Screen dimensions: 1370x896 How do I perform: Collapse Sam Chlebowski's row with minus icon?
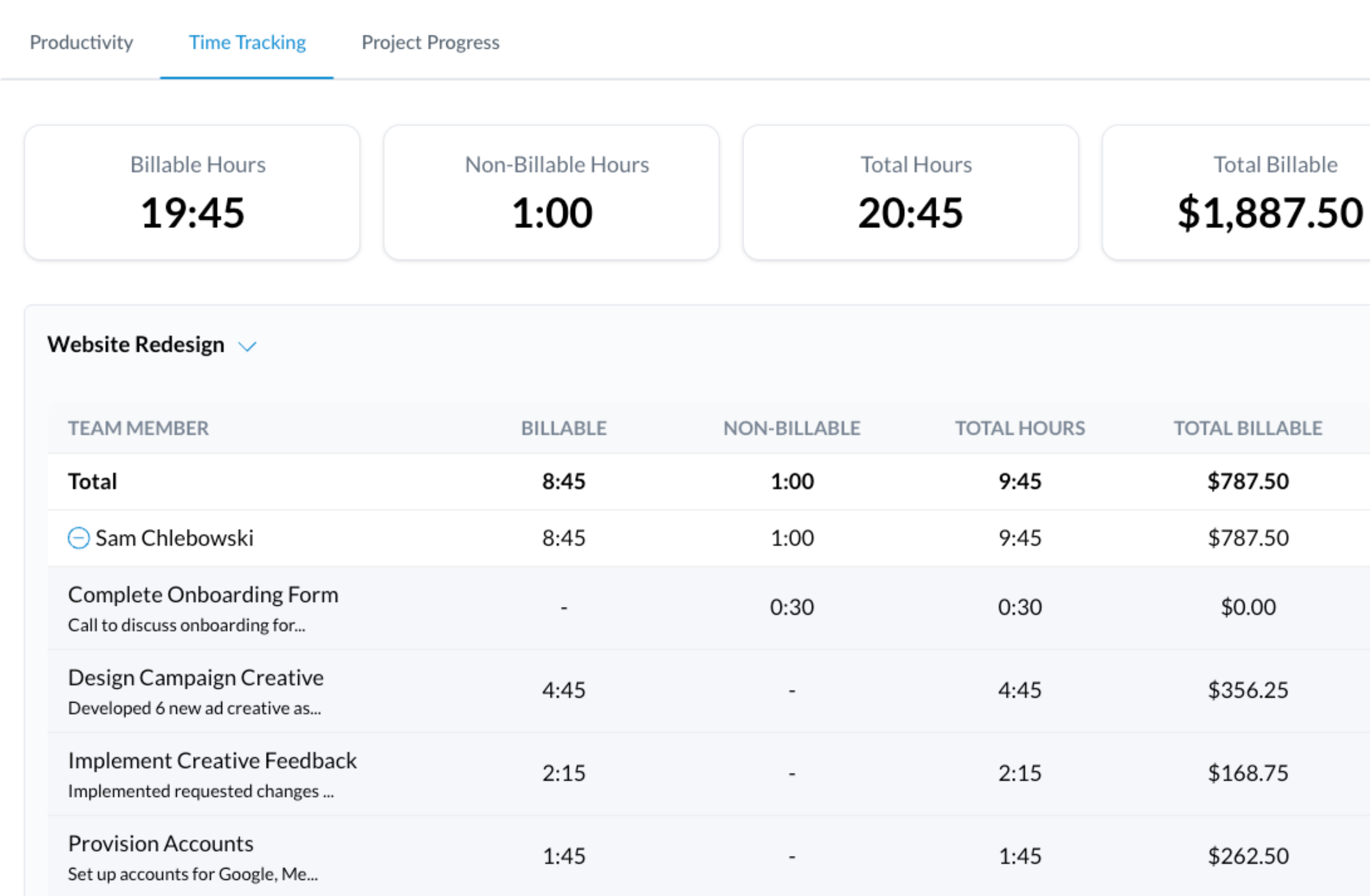[x=78, y=538]
